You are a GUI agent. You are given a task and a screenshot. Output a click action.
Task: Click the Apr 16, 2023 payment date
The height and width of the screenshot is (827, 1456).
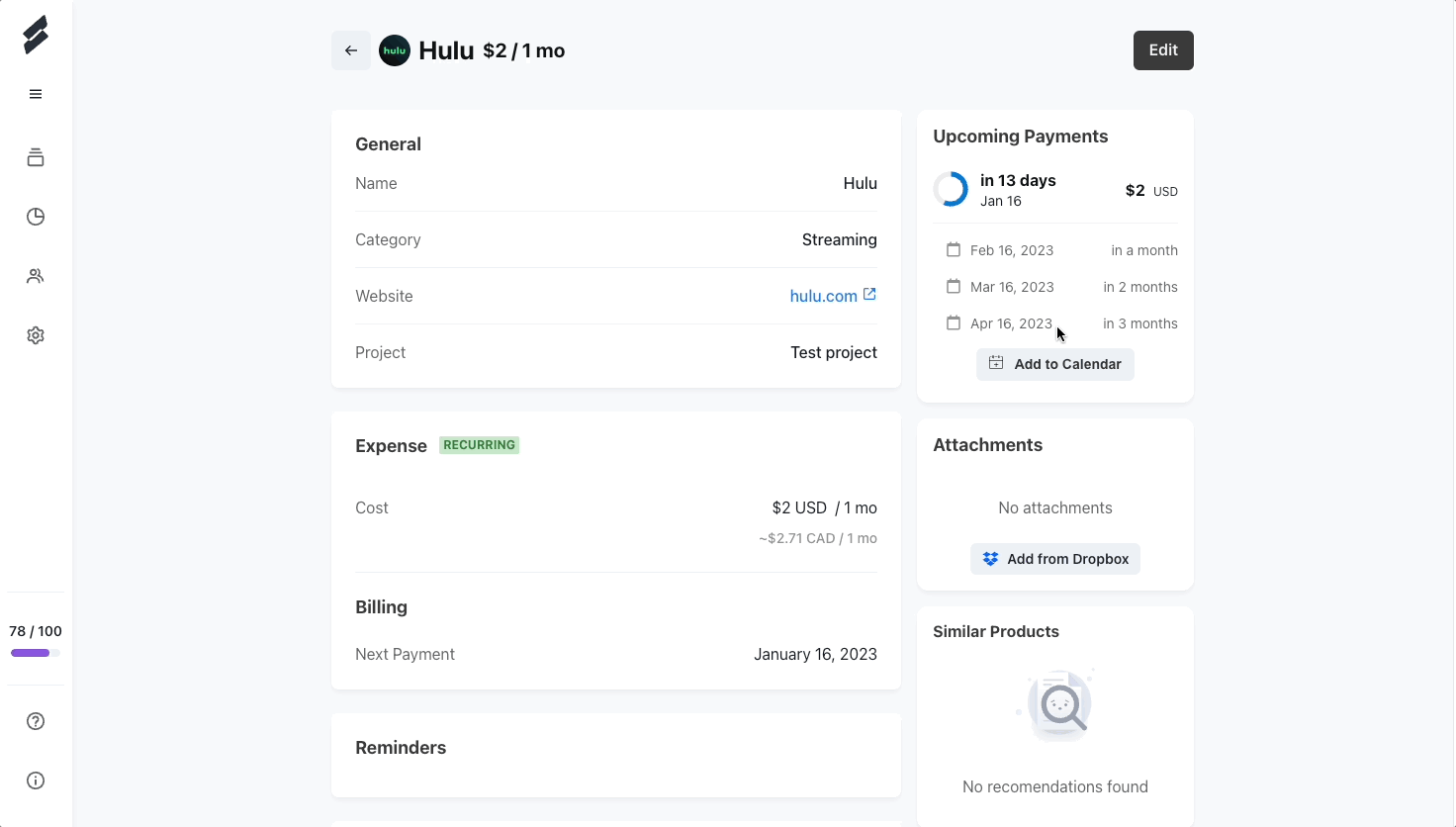pos(1011,323)
